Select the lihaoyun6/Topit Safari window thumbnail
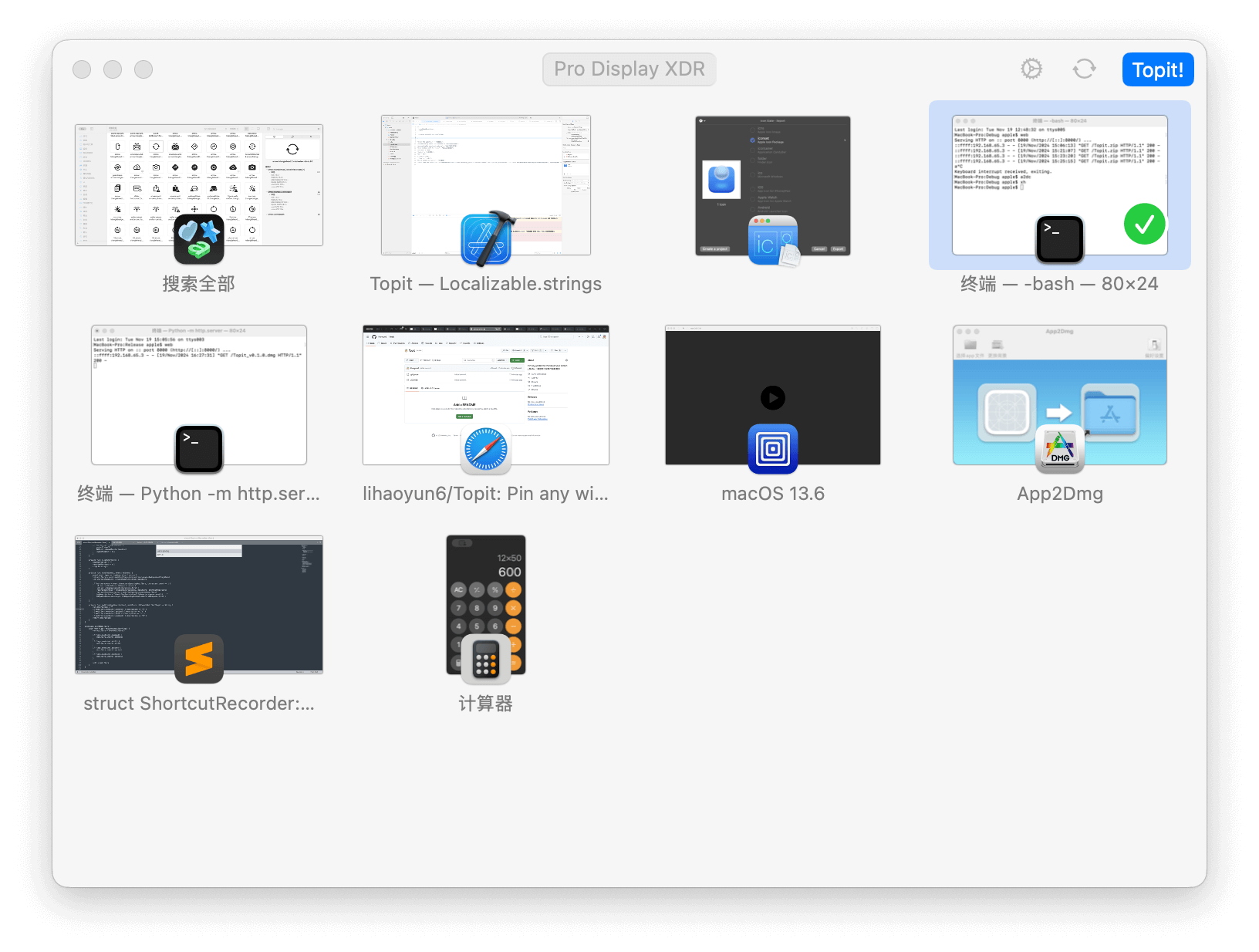 [x=486, y=395]
